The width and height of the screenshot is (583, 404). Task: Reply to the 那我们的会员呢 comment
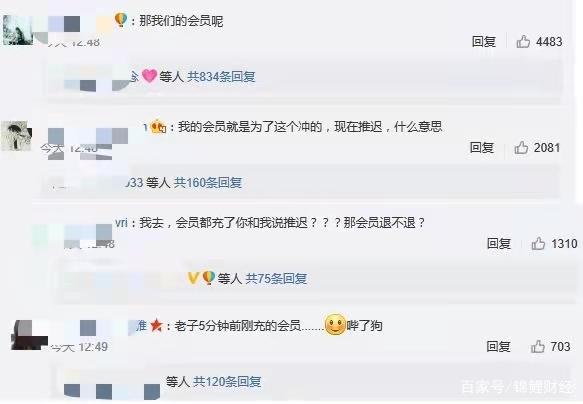484,41
